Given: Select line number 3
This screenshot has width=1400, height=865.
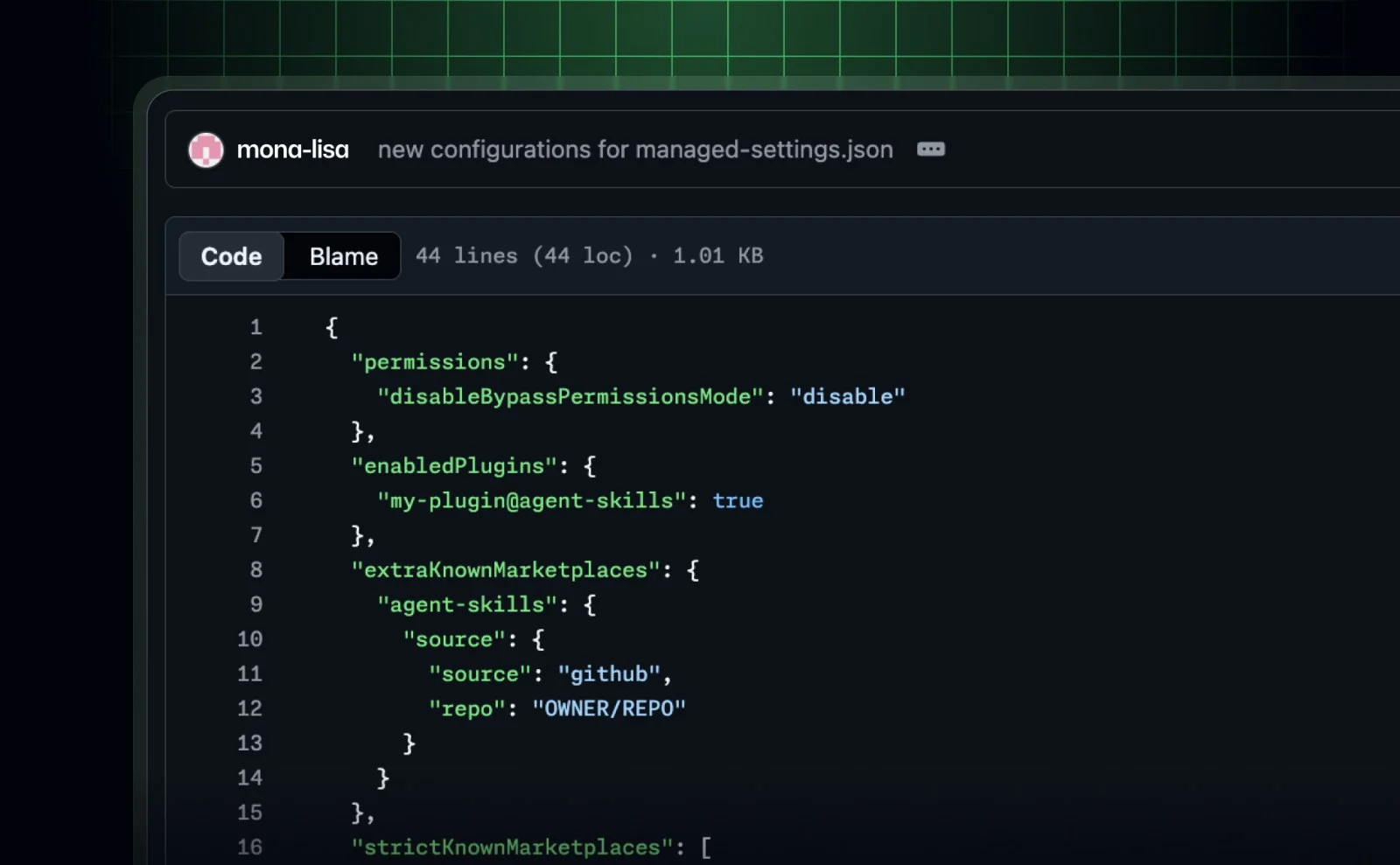Looking at the screenshot, I should tap(255, 396).
